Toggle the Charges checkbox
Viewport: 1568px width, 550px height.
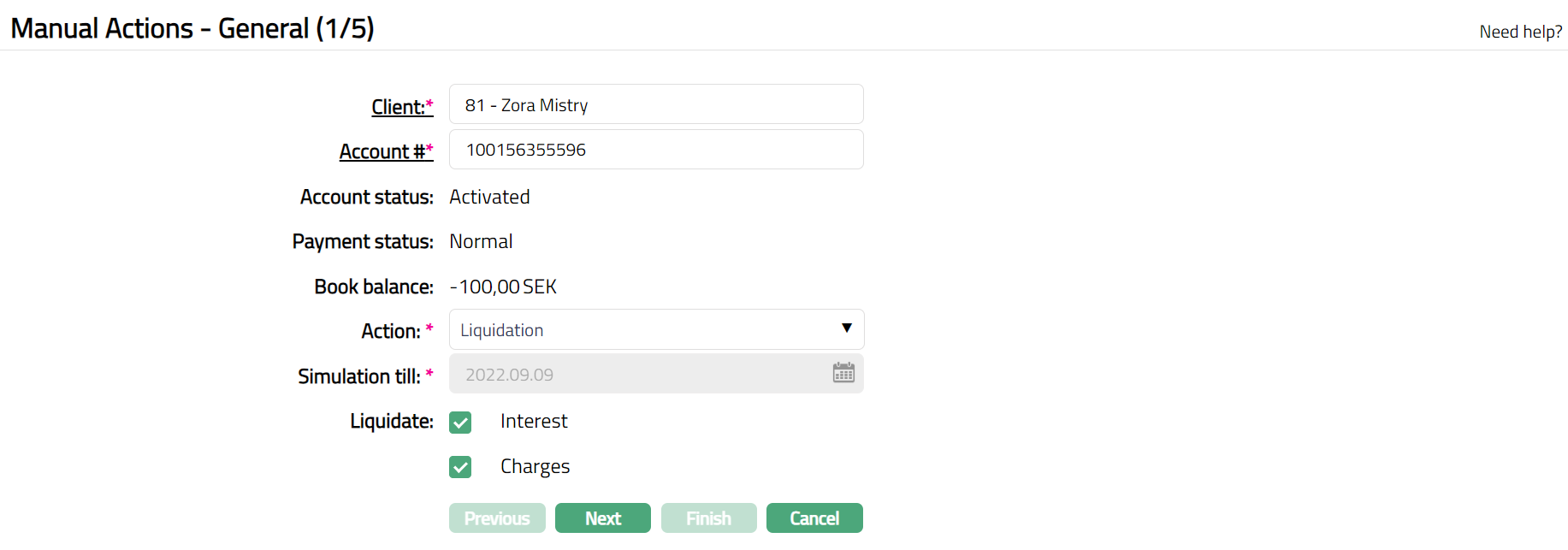click(x=460, y=467)
